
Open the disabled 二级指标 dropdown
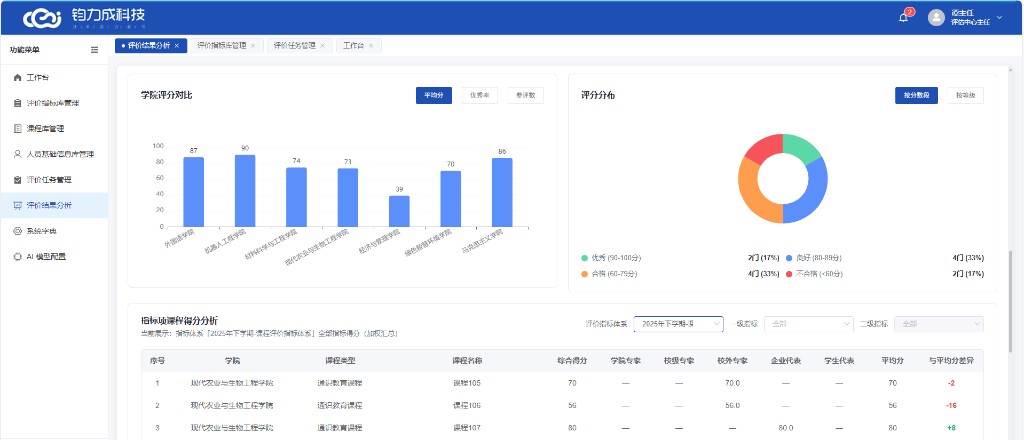point(939,324)
